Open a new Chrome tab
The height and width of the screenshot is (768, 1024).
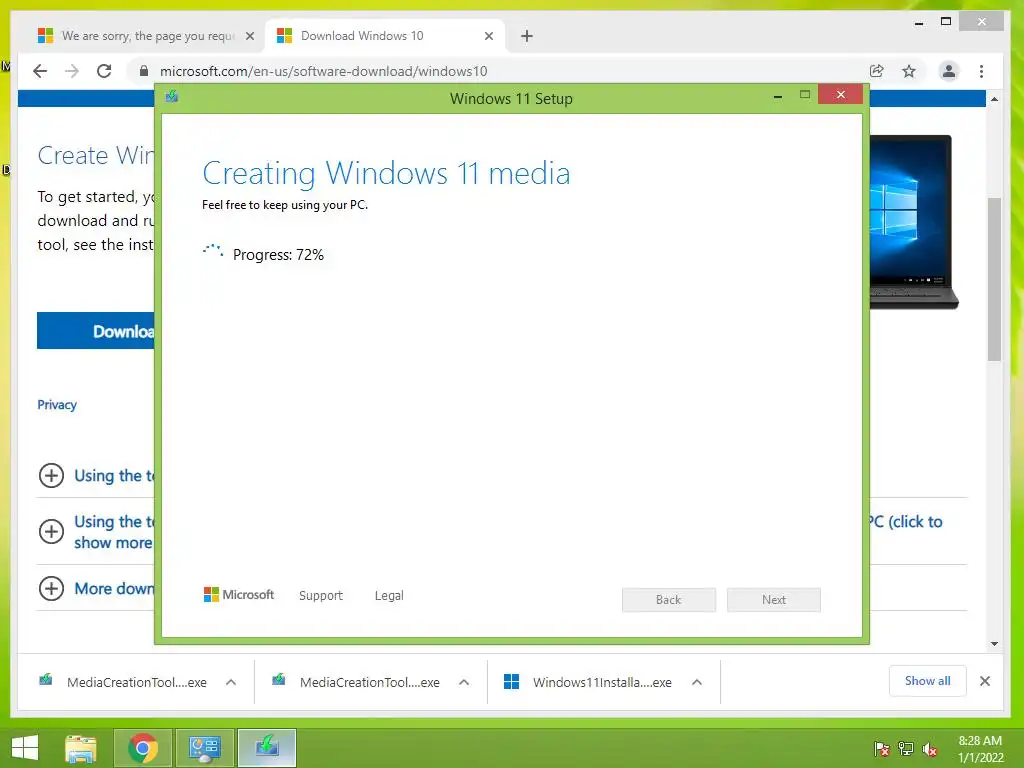coord(527,36)
